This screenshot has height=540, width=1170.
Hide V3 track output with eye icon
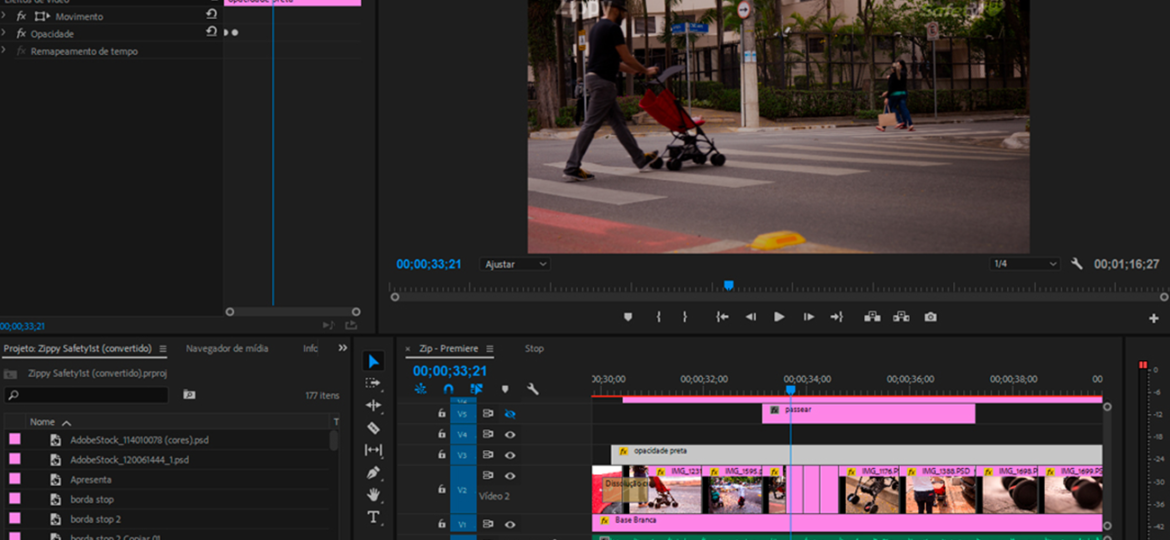(x=510, y=455)
